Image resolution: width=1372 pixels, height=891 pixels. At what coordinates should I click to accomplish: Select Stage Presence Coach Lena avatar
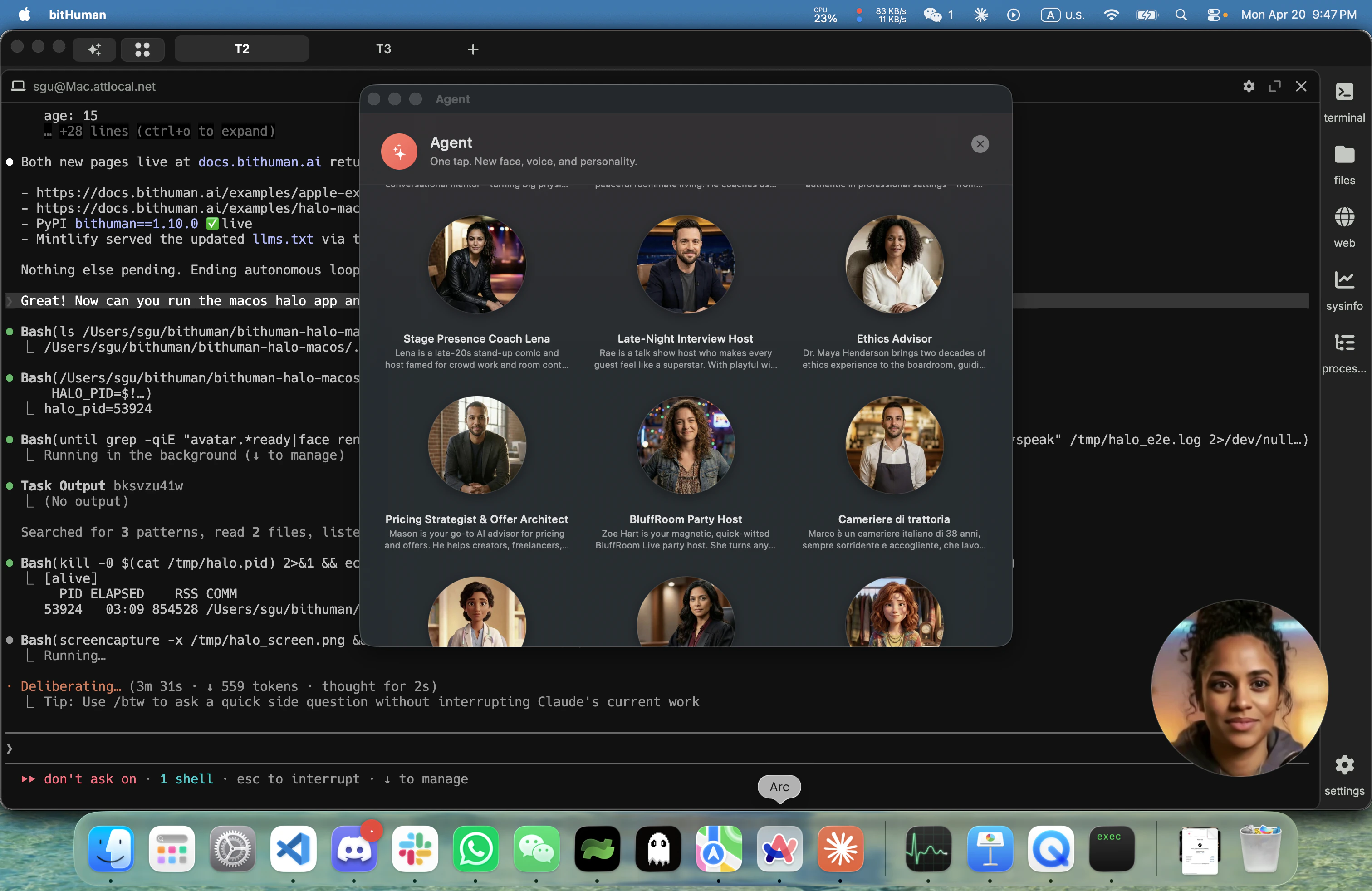(x=477, y=265)
